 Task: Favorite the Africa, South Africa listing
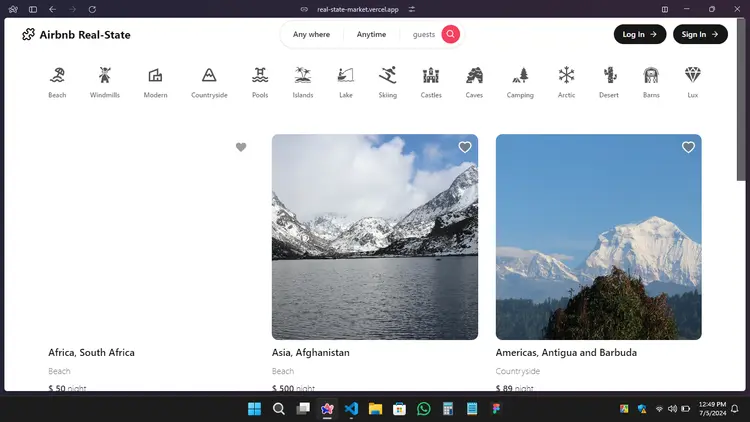[x=241, y=147]
